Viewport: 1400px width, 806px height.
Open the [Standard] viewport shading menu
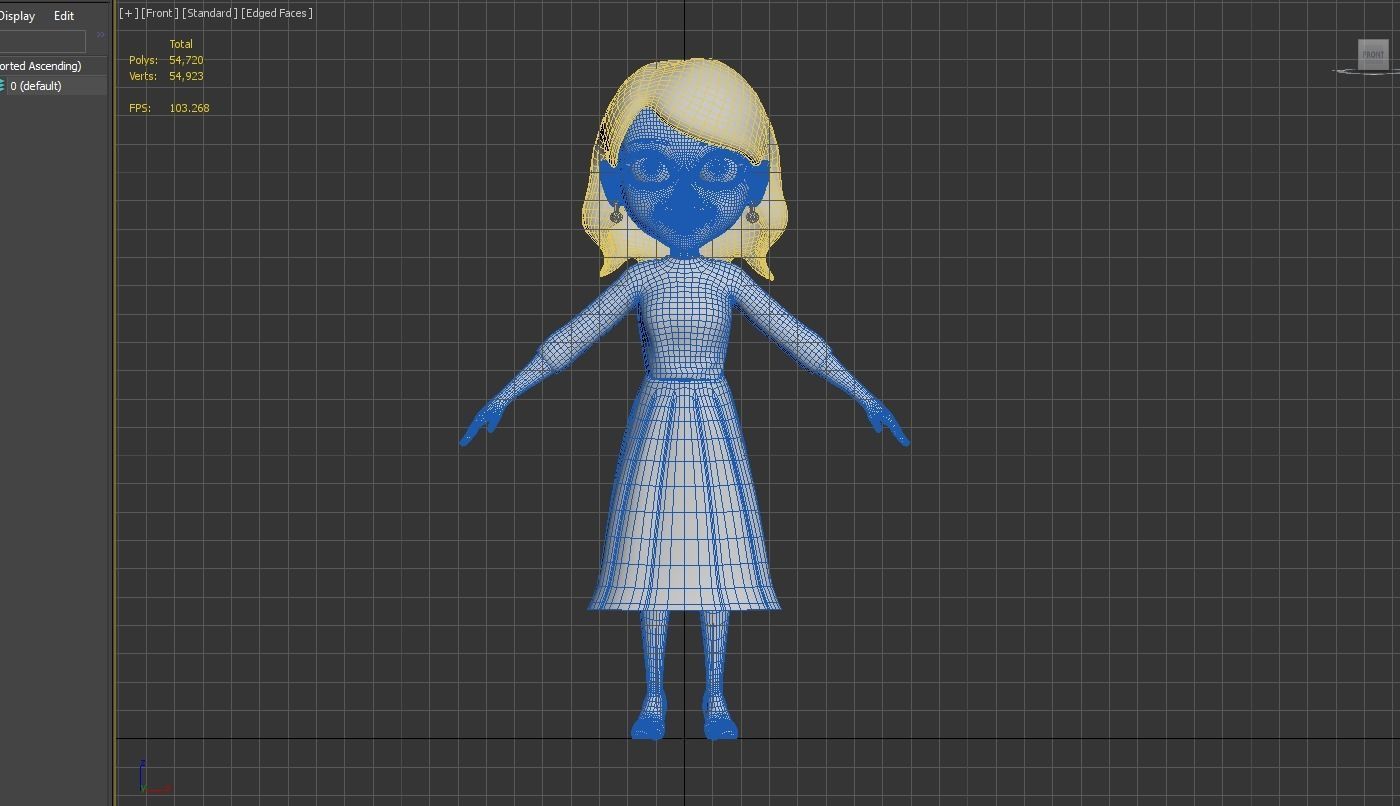coord(210,13)
